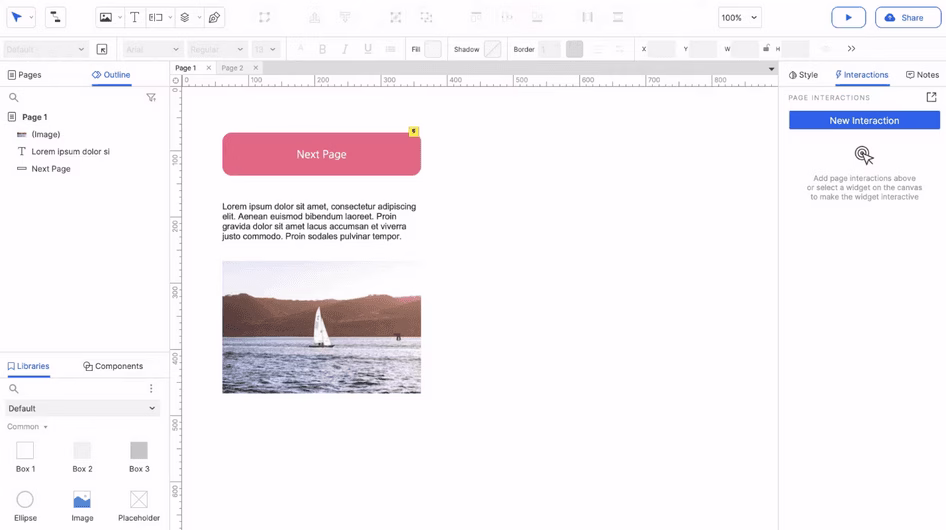This screenshot has width=946, height=530.
Task: Select the form field insert tool
Action: pos(156,18)
